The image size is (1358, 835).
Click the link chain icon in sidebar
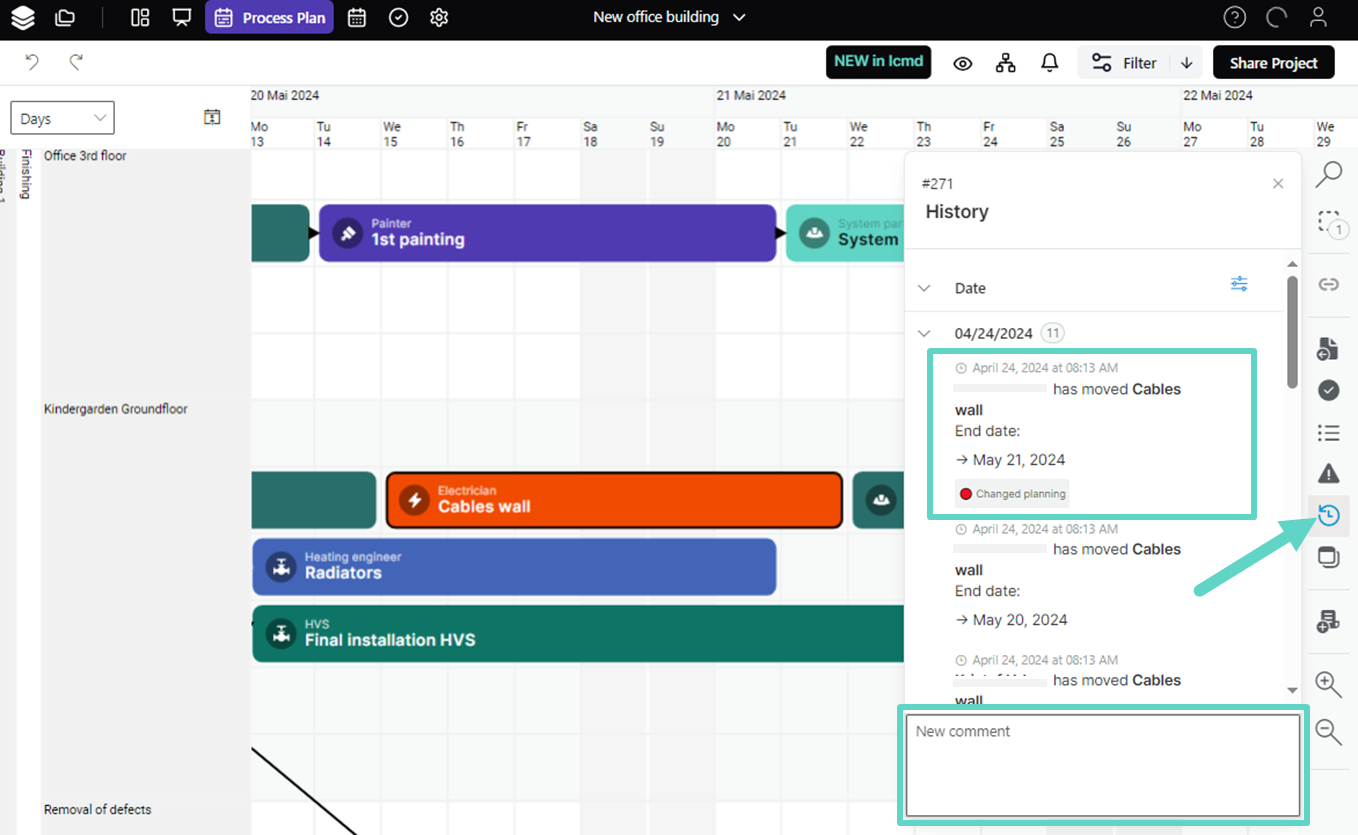pyautogui.click(x=1328, y=285)
